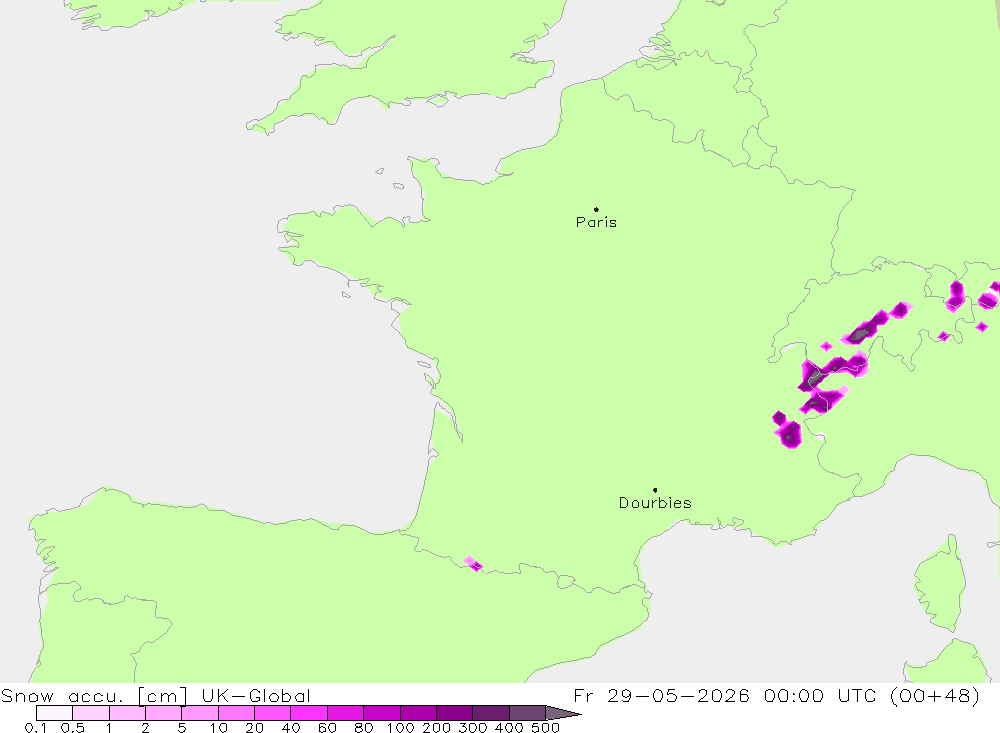Pick the 1–2 cm legend swatch
The height and width of the screenshot is (733, 1000).
[127, 713]
